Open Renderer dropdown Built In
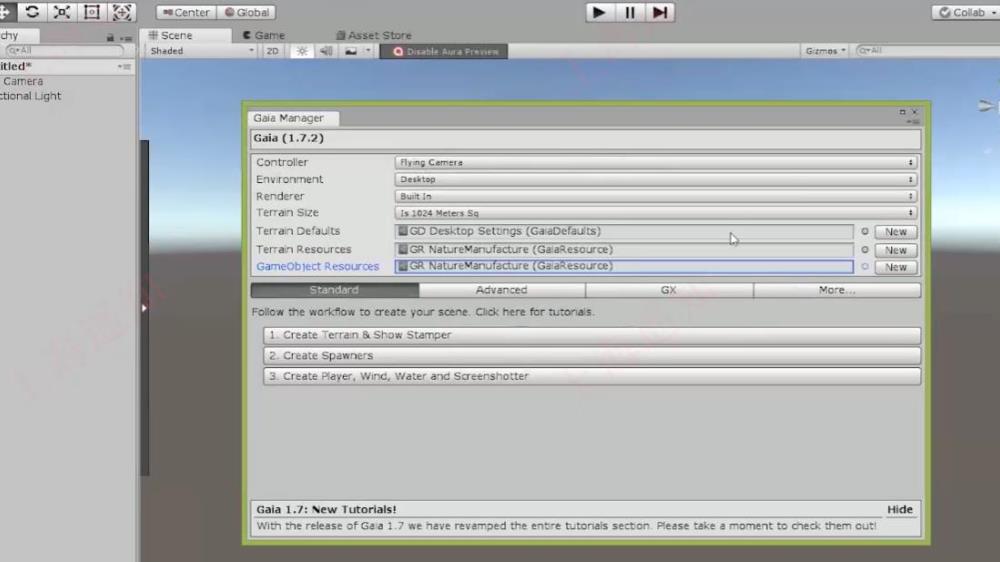This screenshot has width=1000, height=562. pos(656,196)
